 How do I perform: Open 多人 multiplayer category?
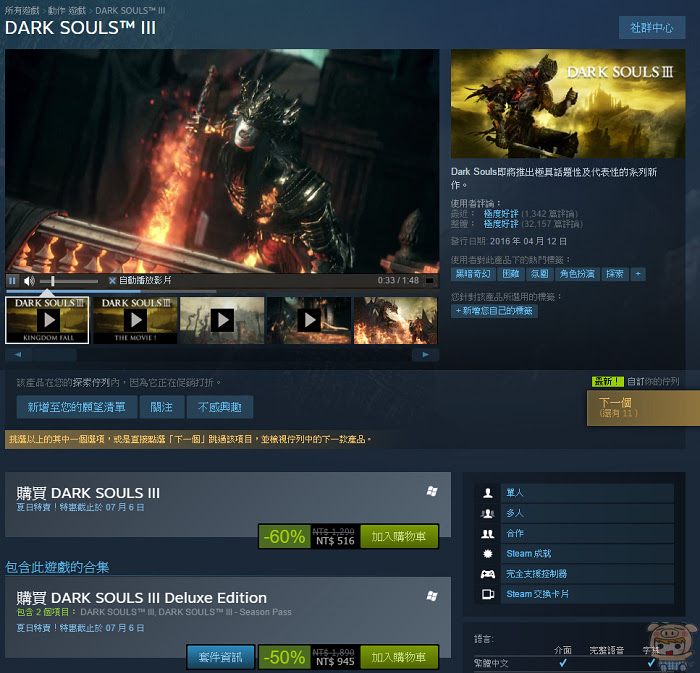587,513
